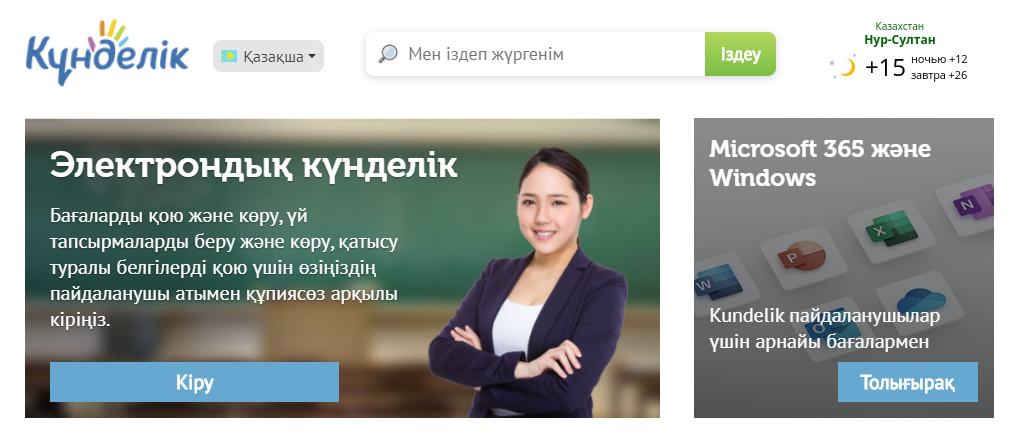
Task: Open the Нур-Султан city link
Action: point(899,39)
